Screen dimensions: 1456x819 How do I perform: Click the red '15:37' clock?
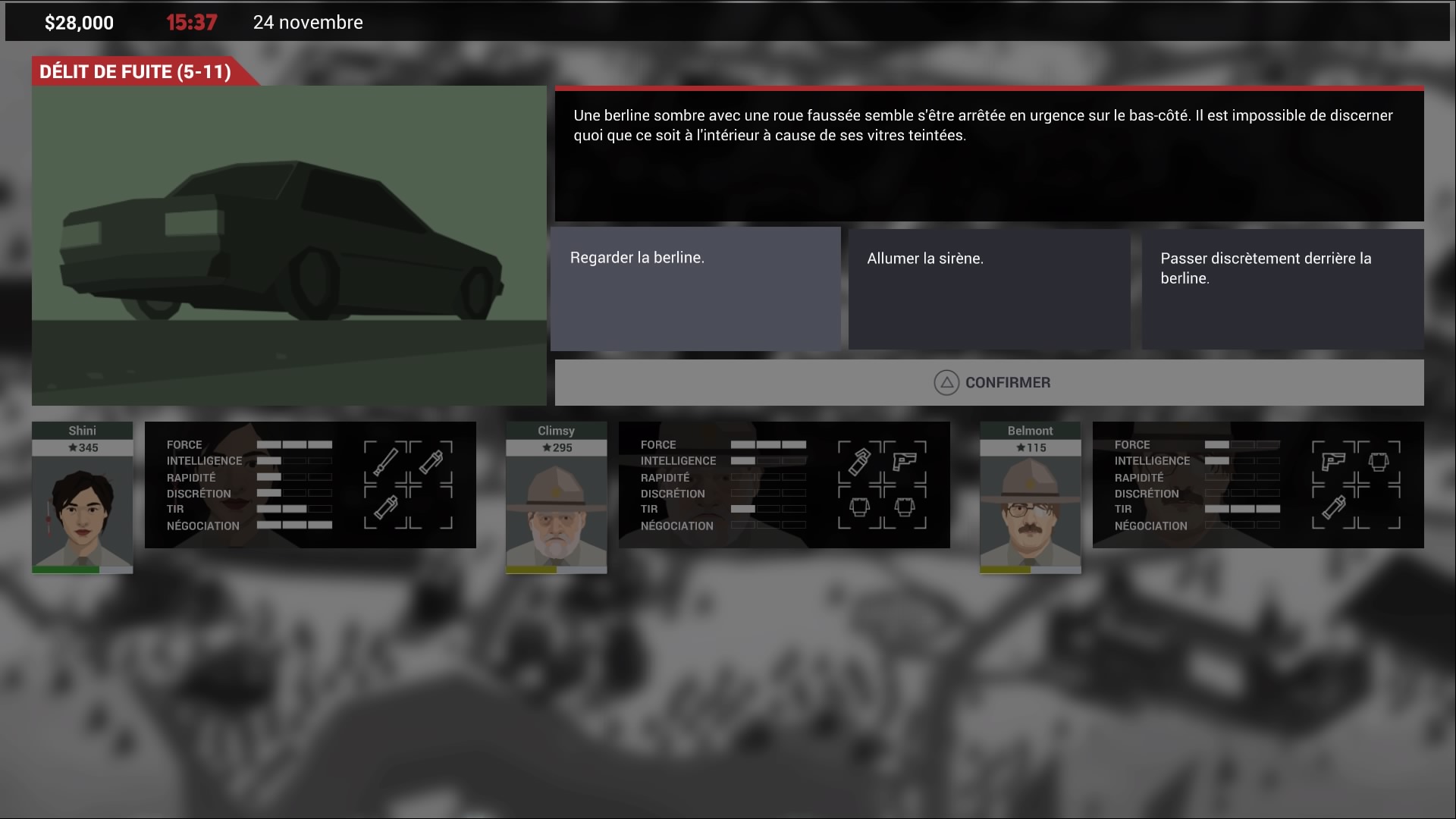click(192, 23)
